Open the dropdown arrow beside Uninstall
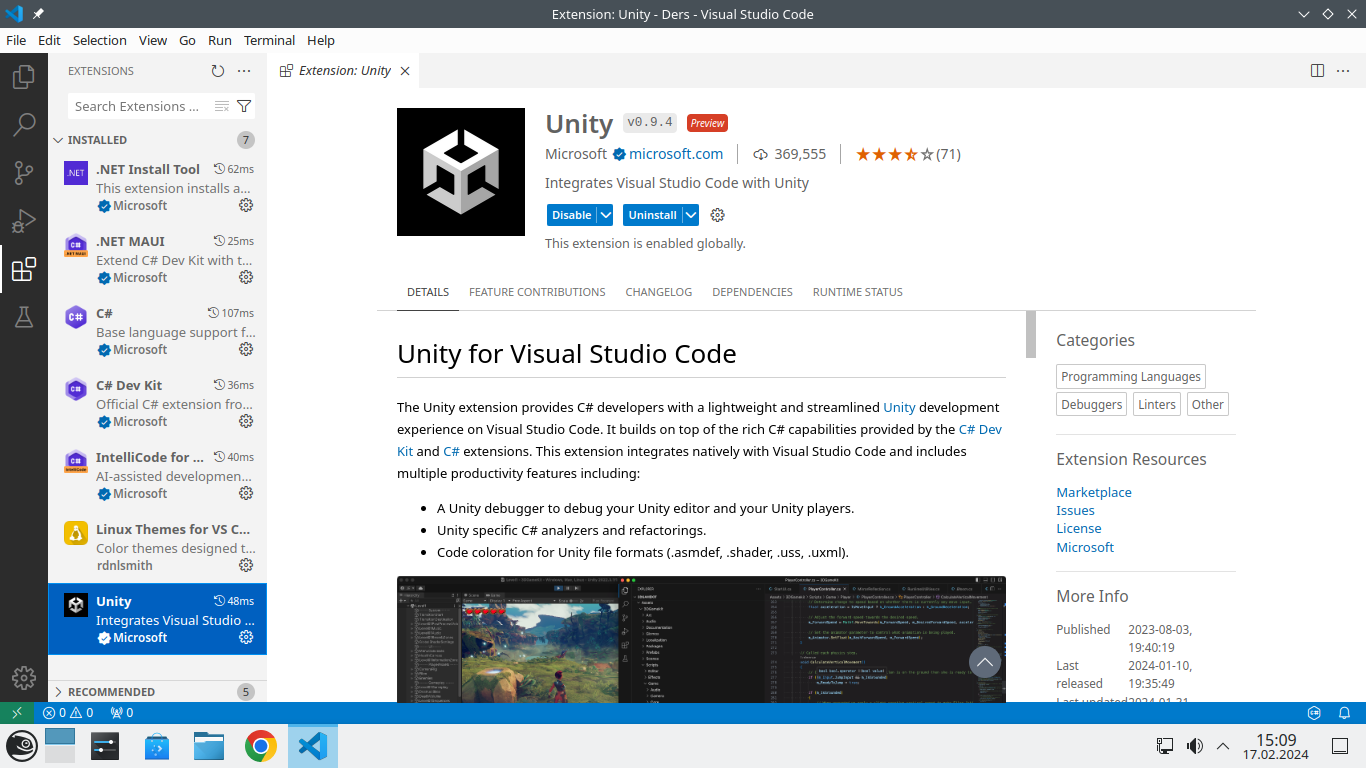 tap(689, 215)
